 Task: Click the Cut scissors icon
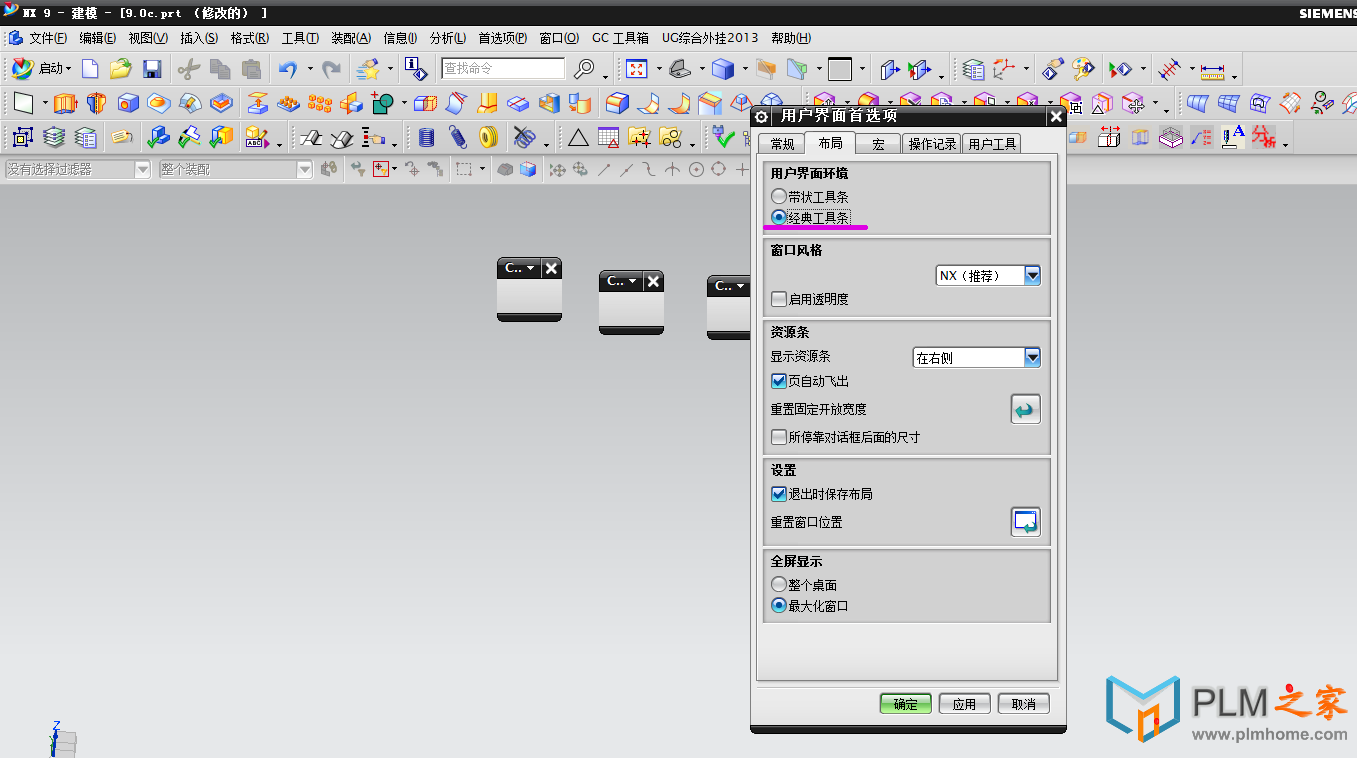(x=188, y=69)
